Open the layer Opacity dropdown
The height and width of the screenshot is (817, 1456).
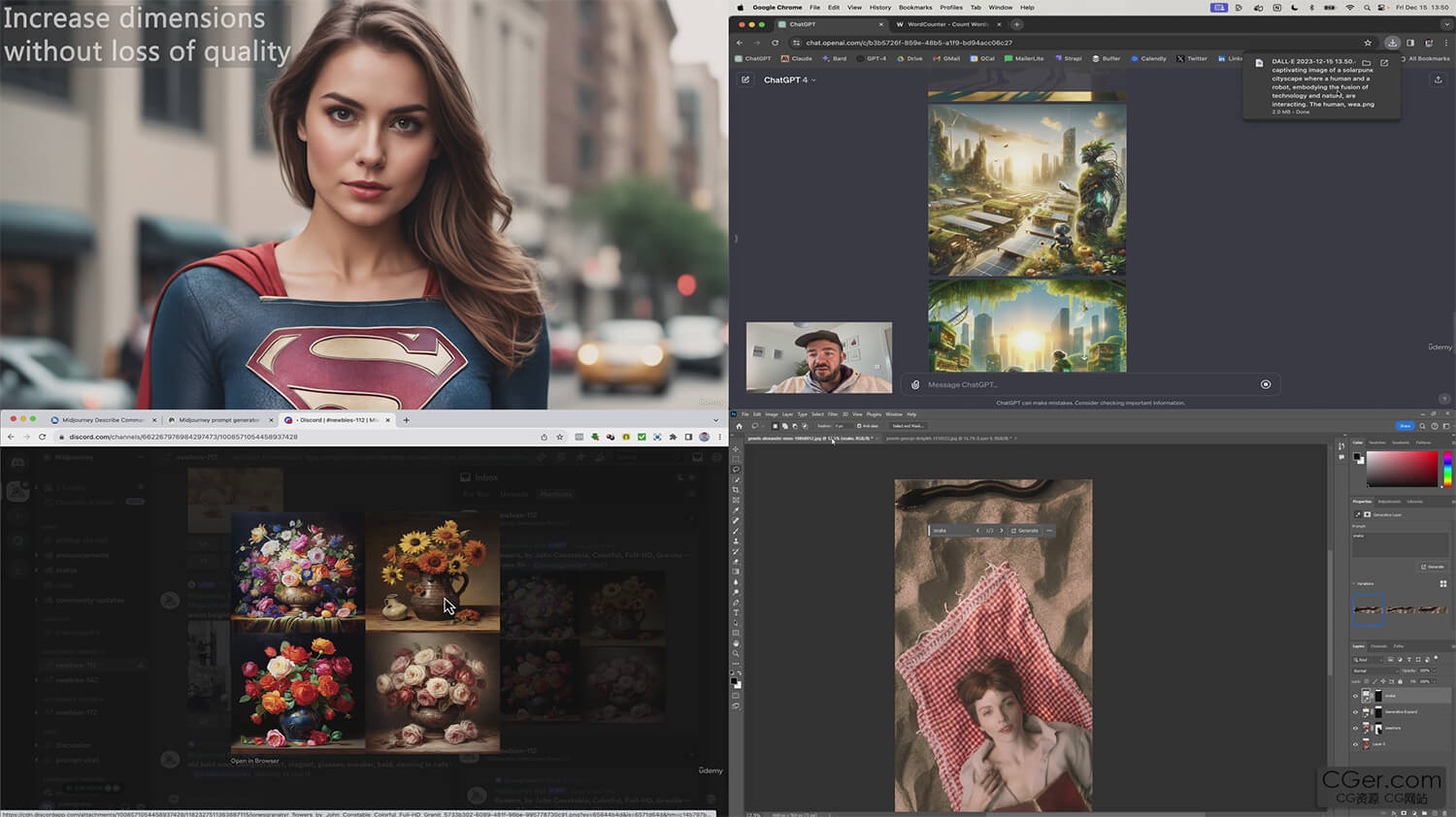[x=1435, y=670]
